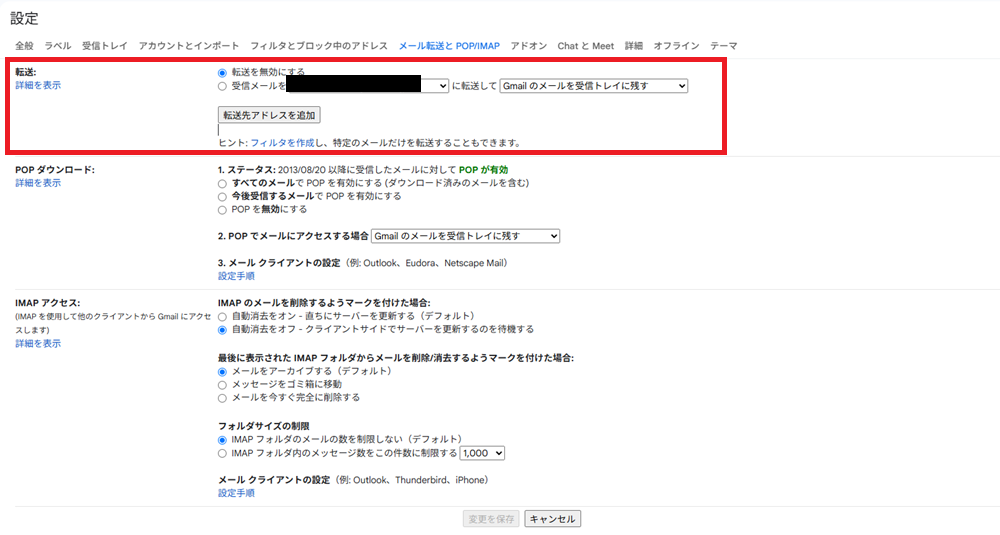This screenshot has width=1000, height=535.
Task: Open the フィルタとブロック中のアドレス tab
Action: pyautogui.click(x=318, y=46)
